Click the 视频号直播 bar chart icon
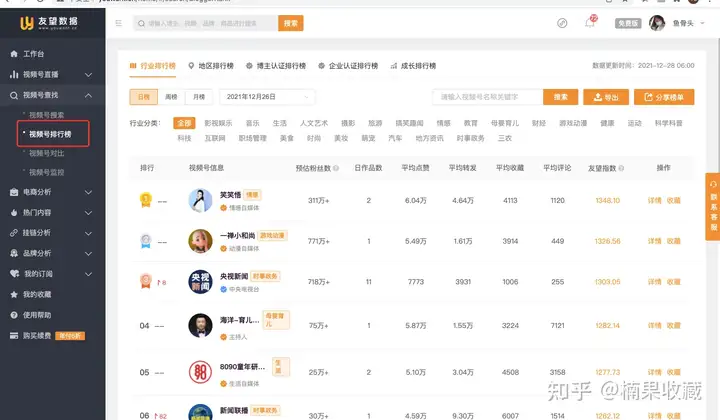Viewport: 720px width, 420px height. pyautogui.click(x=14, y=74)
